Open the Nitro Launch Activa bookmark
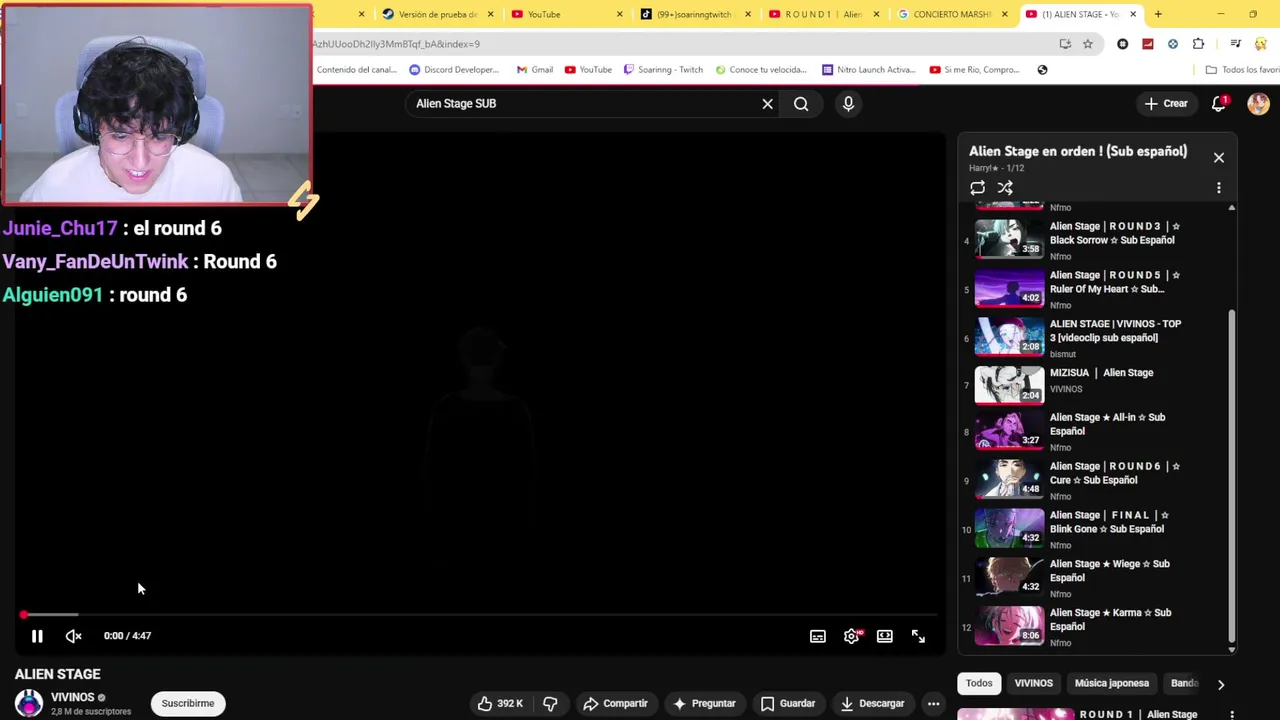Image resolution: width=1280 pixels, height=720 pixels. 869,70
